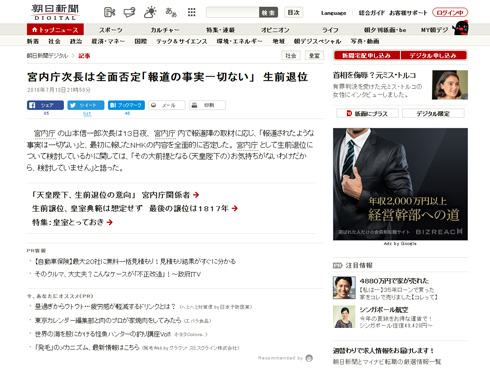Click the font size あぁ icon
490x368 pixels.
pyautogui.click(x=171, y=12)
